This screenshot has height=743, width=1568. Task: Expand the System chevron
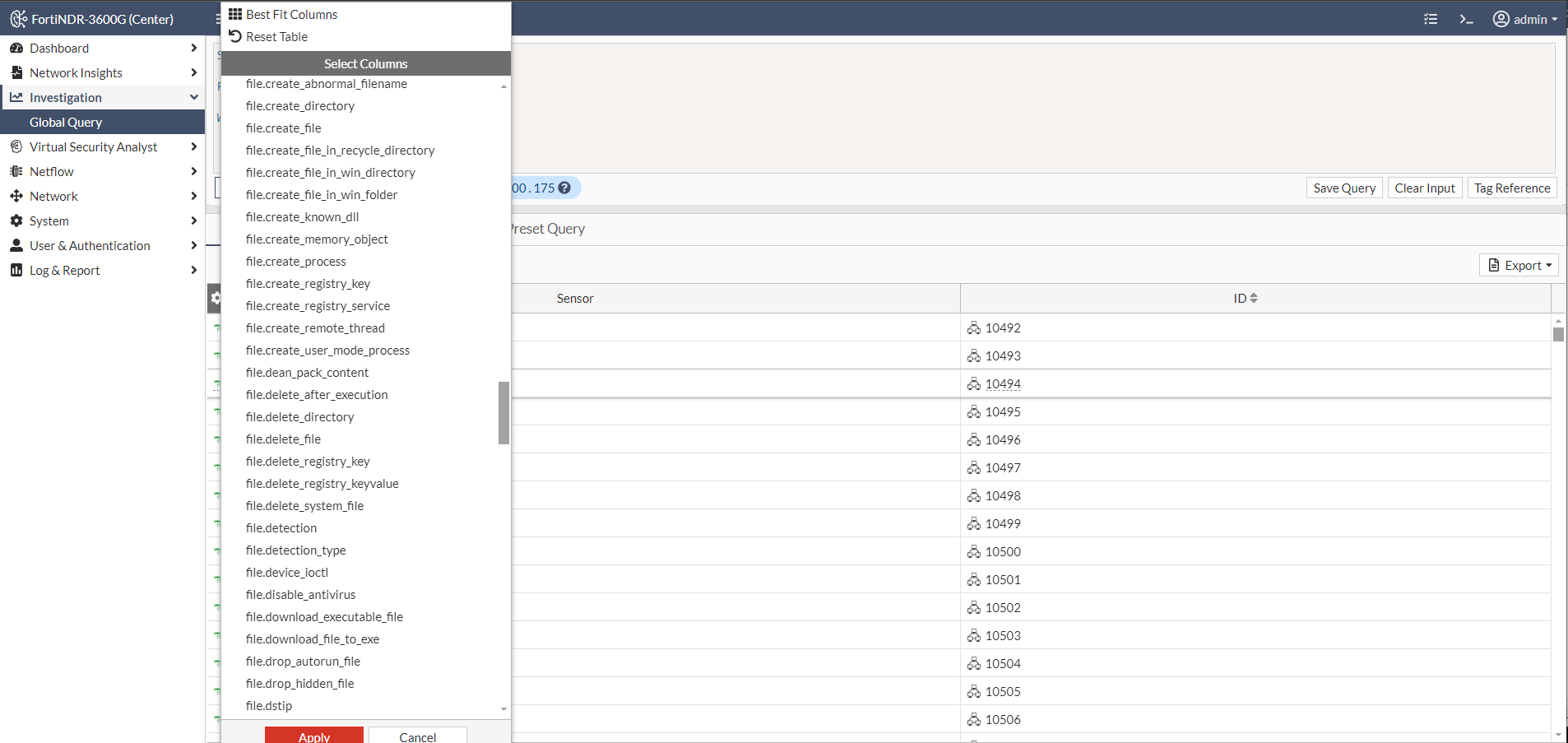[x=194, y=221]
